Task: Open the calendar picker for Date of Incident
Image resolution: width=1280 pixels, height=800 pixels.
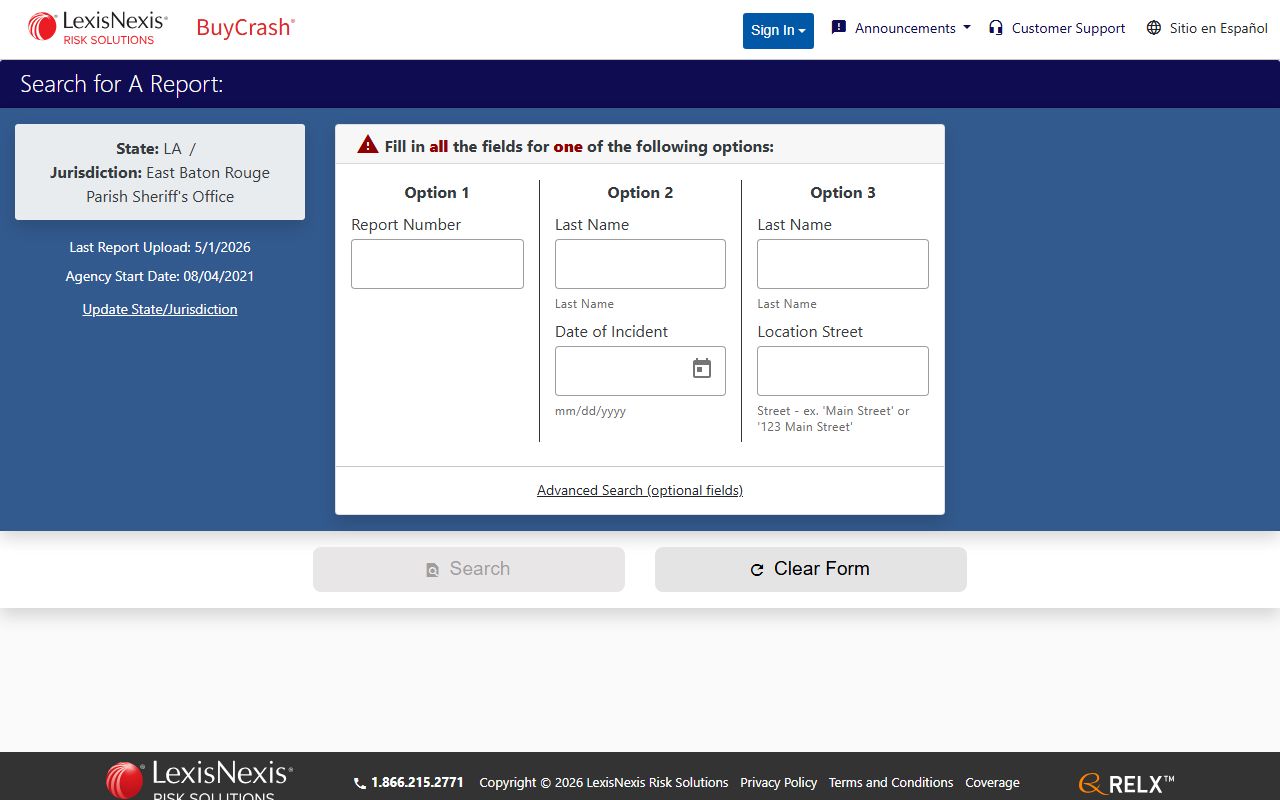Action: coord(702,369)
